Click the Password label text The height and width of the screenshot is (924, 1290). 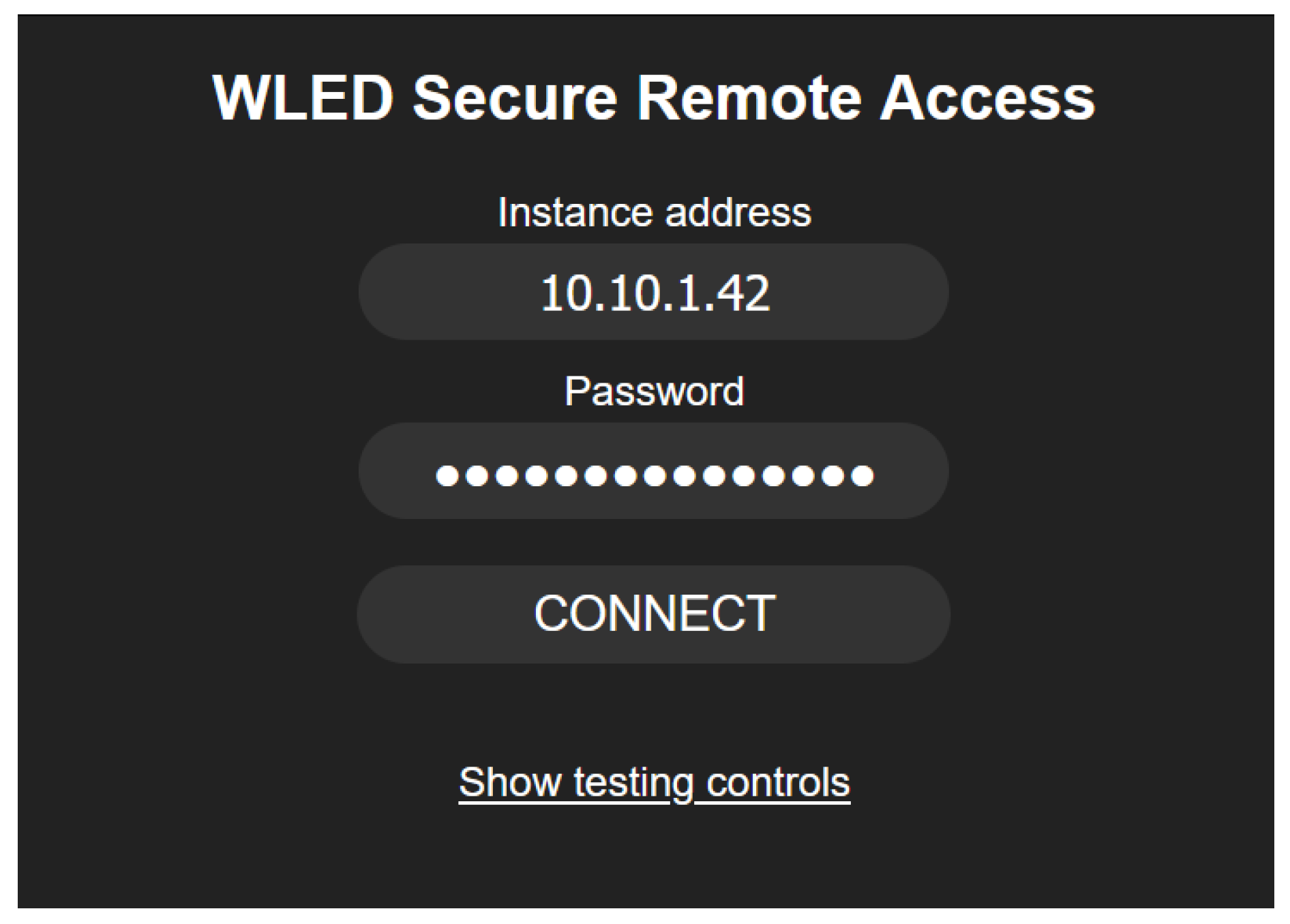tap(654, 391)
